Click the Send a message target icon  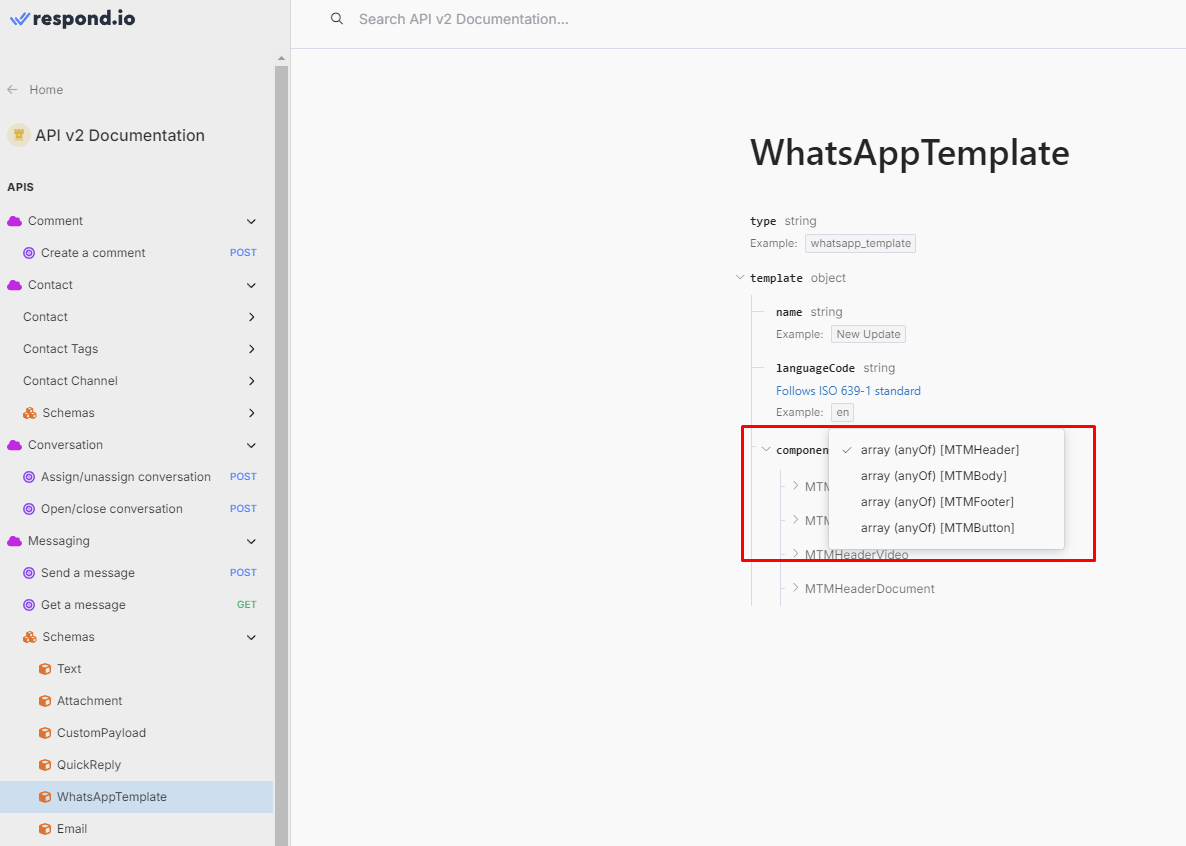[29, 573]
